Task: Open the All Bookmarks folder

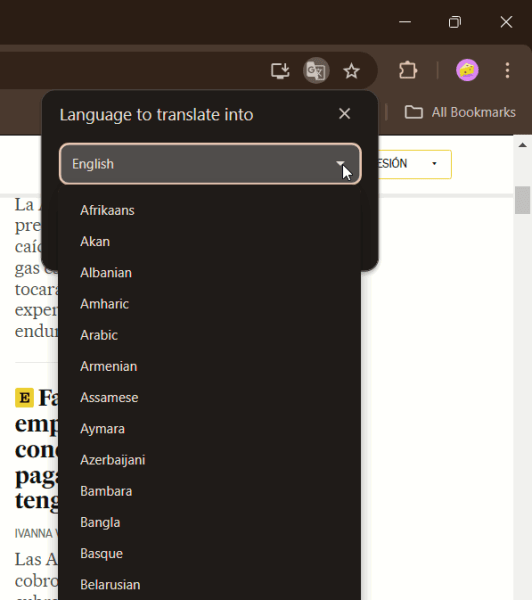Action: click(x=460, y=112)
